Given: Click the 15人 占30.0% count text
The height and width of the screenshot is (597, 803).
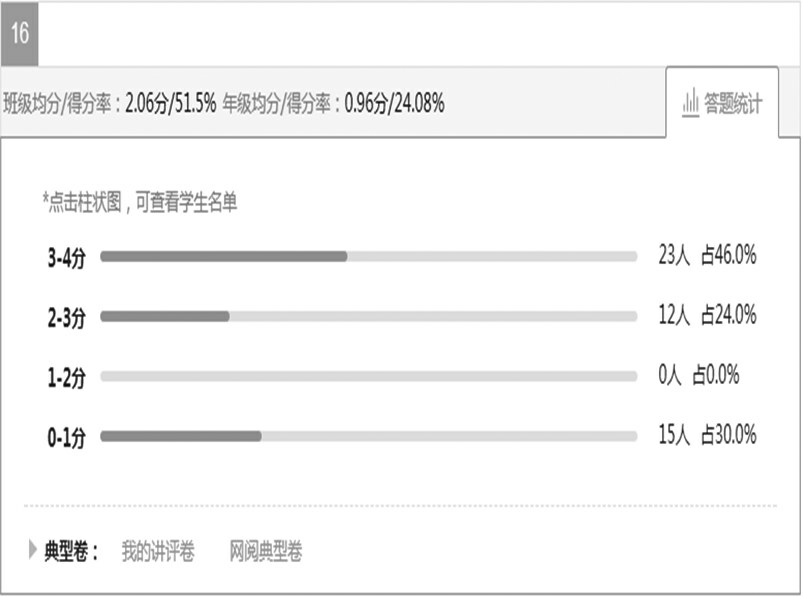Looking at the screenshot, I should 707,434.
